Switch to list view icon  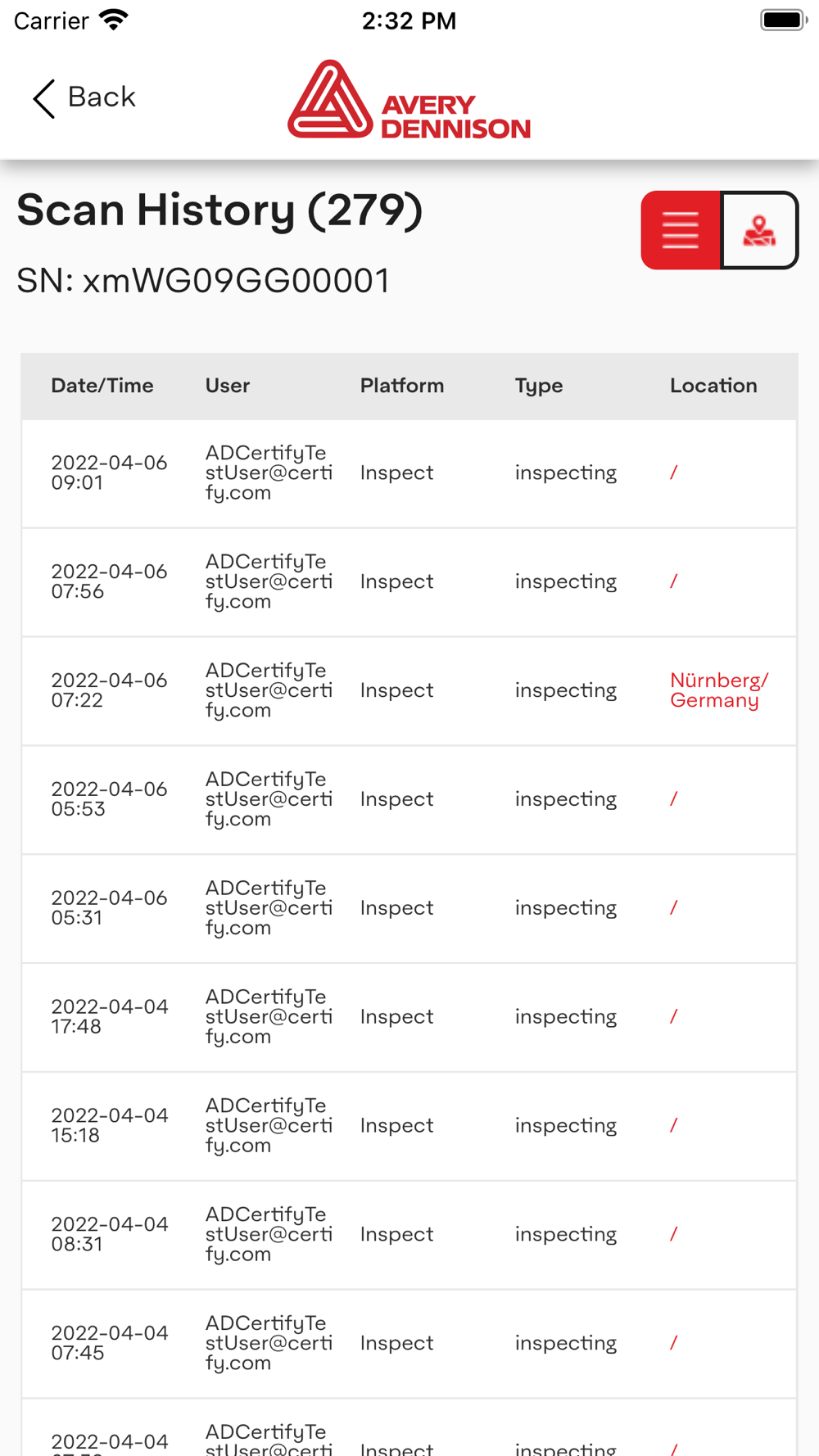tap(681, 230)
